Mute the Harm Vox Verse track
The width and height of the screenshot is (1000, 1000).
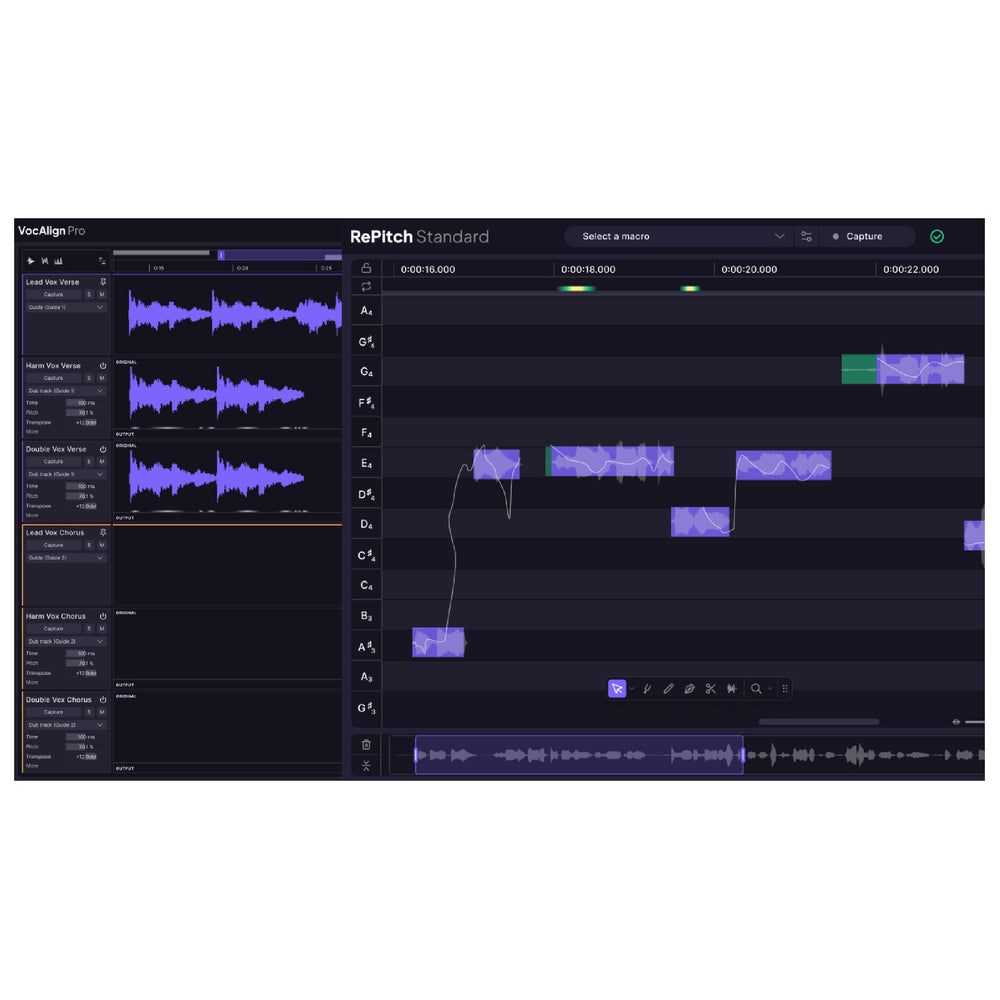click(x=101, y=378)
